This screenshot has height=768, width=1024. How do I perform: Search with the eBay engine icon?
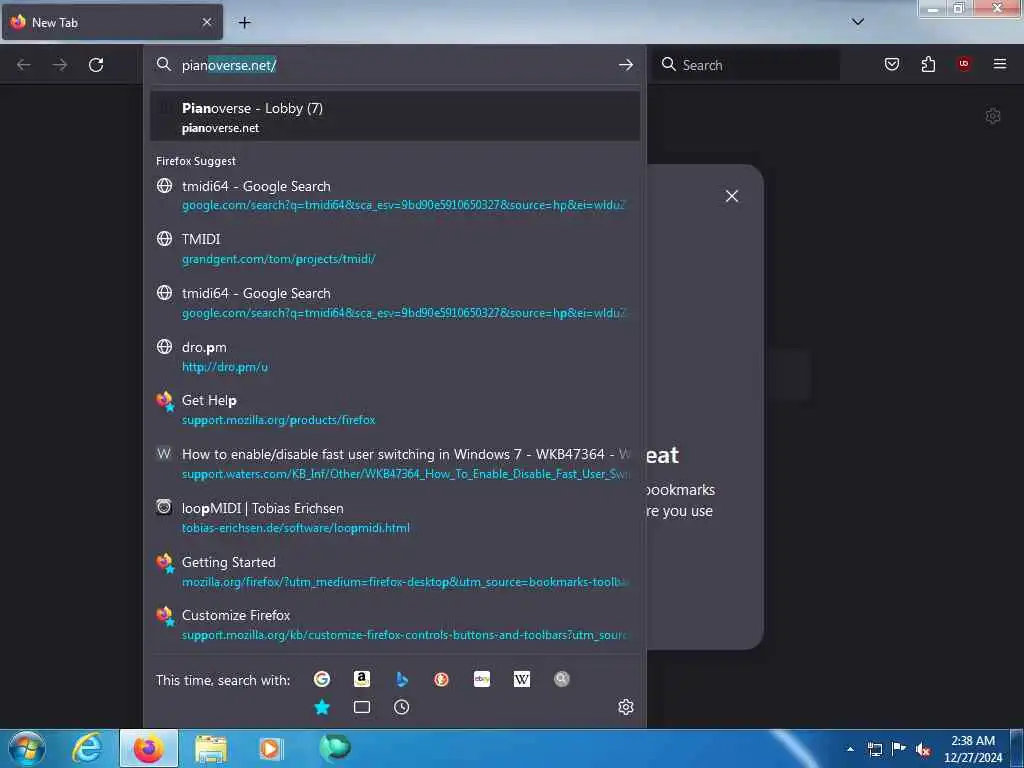click(x=482, y=679)
